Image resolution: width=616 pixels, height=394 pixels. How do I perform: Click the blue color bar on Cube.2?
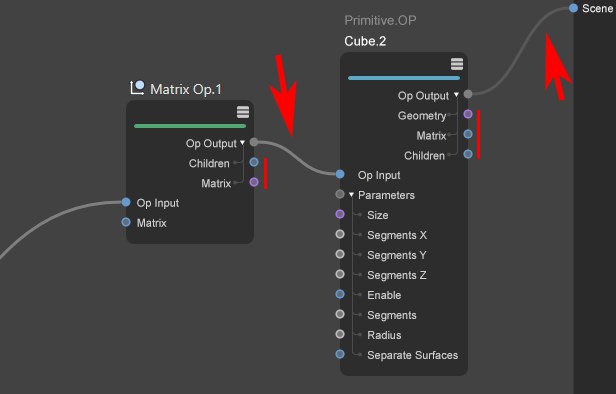click(x=404, y=78)
